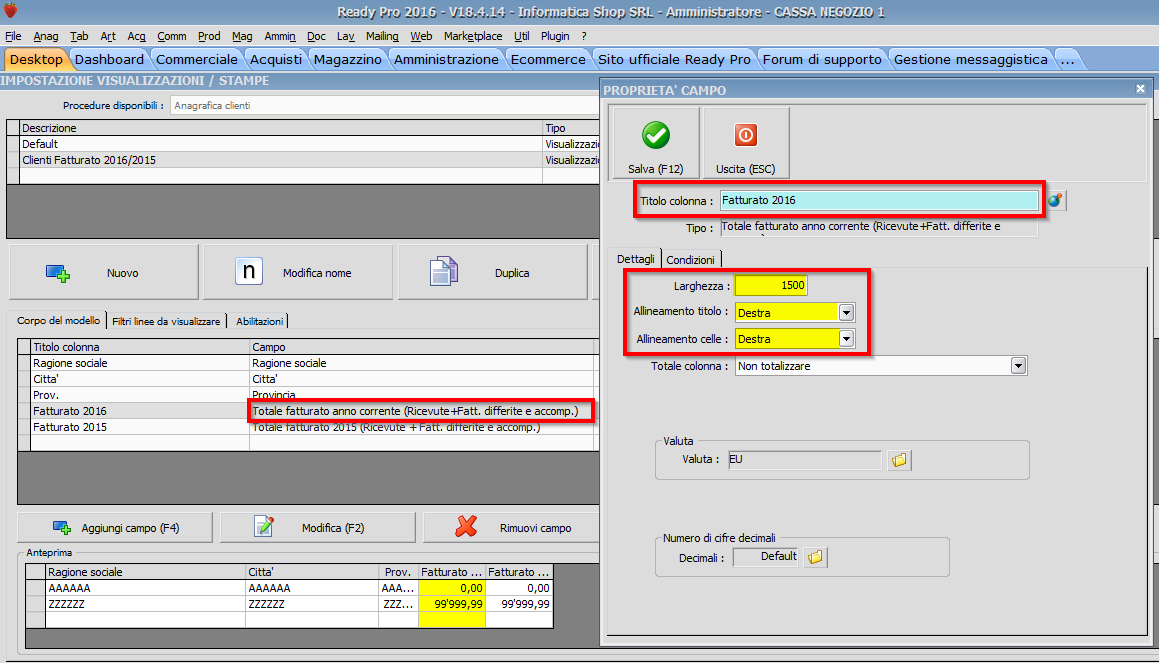Open the Decimali folder lookup icon
This screenshot has height=663, width=1159.
pyautogui.click(x=815, y=557)
